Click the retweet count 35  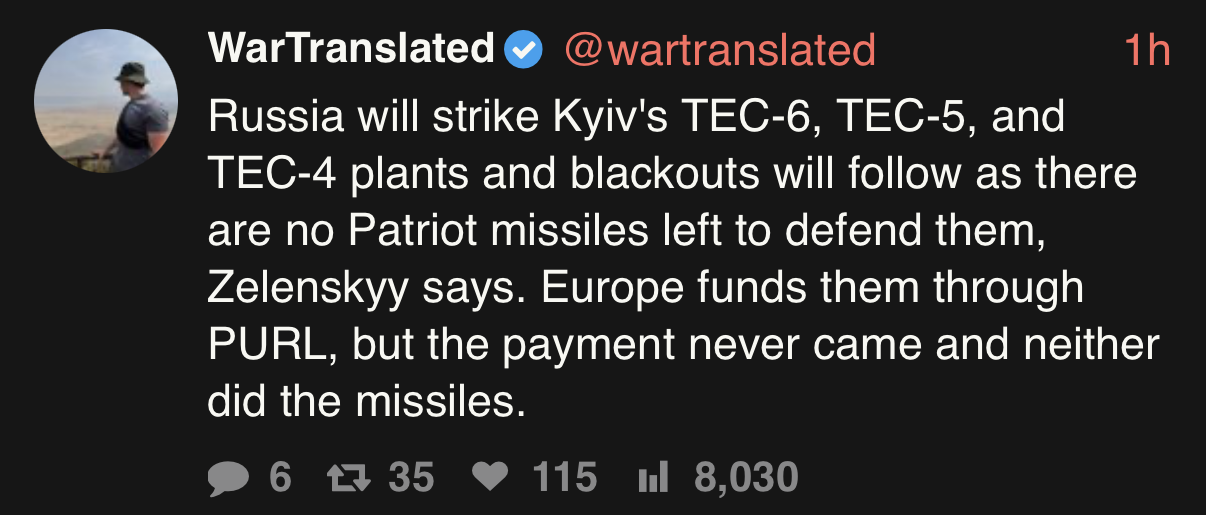(x=411, y=478)
